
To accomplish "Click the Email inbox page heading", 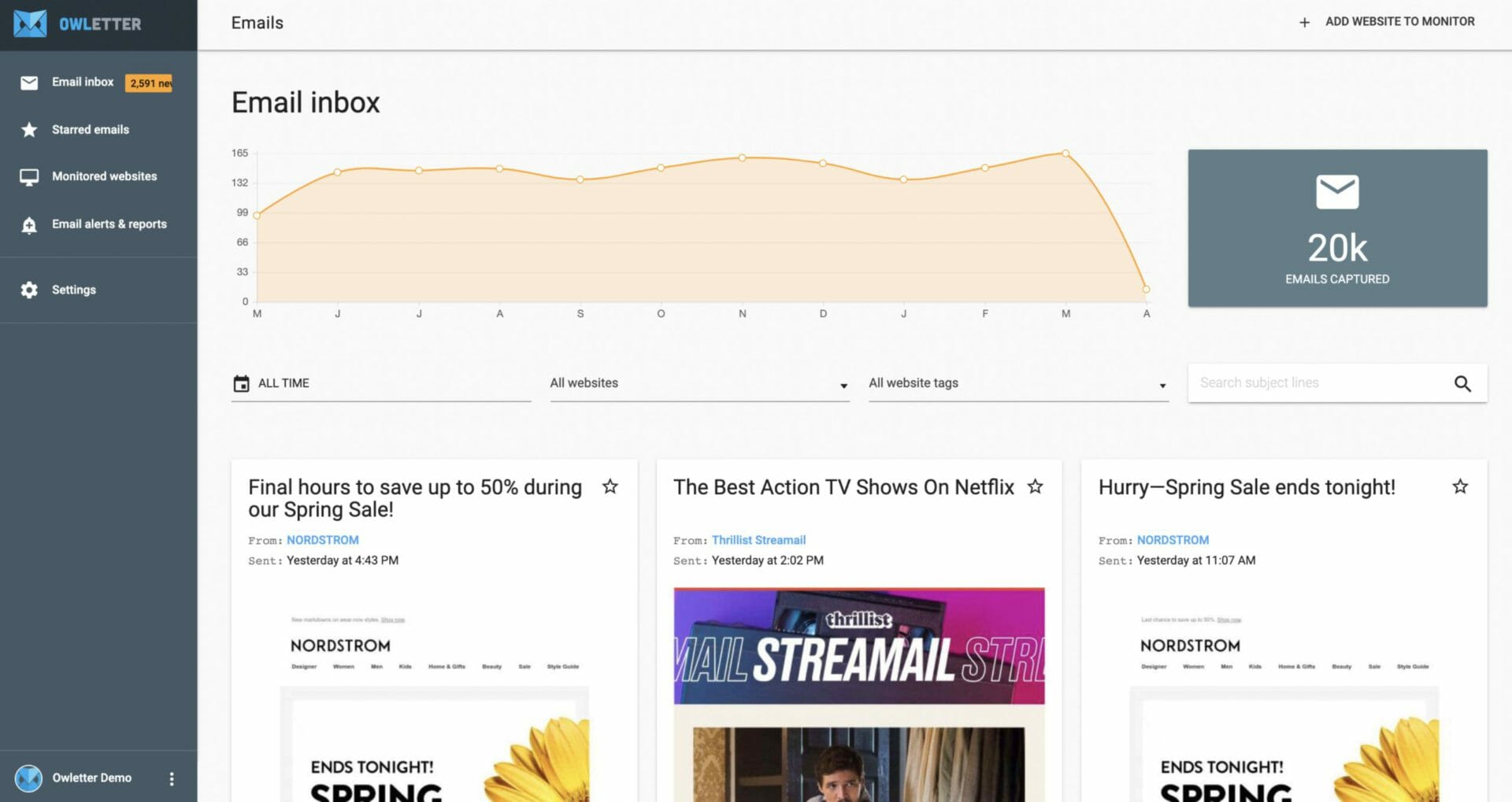I will point(306,103).
